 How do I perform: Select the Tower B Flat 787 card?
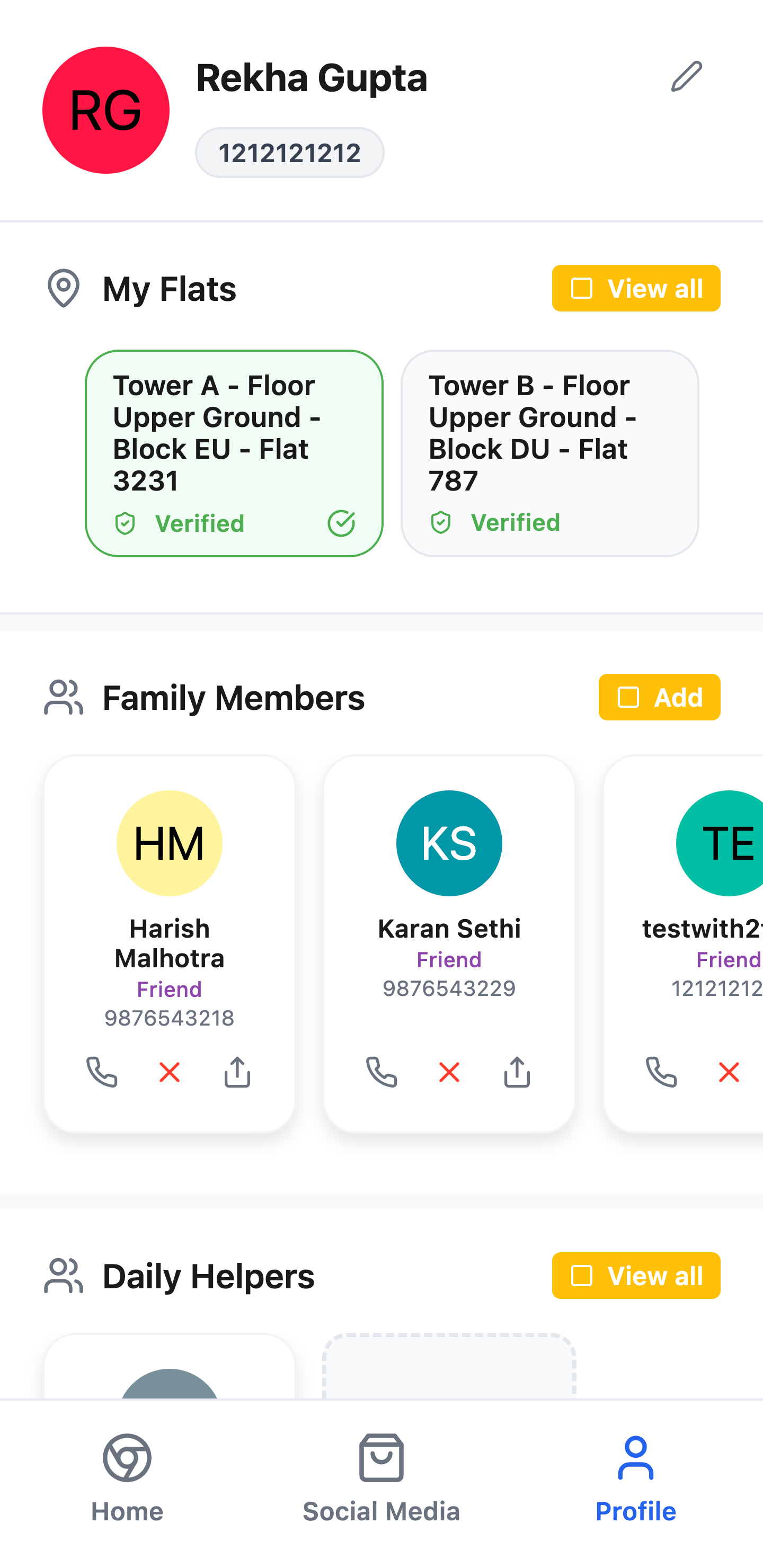[550, 453]
